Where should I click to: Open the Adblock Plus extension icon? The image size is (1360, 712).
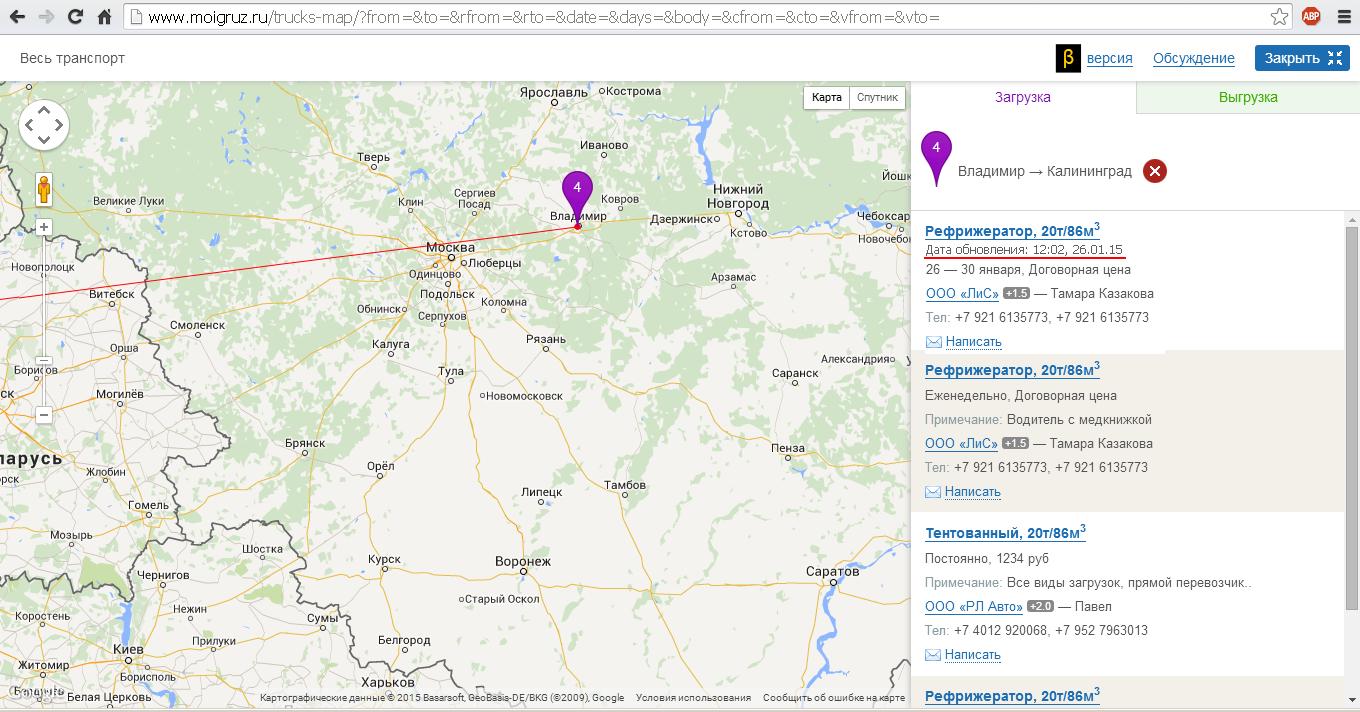[1310, 17]
